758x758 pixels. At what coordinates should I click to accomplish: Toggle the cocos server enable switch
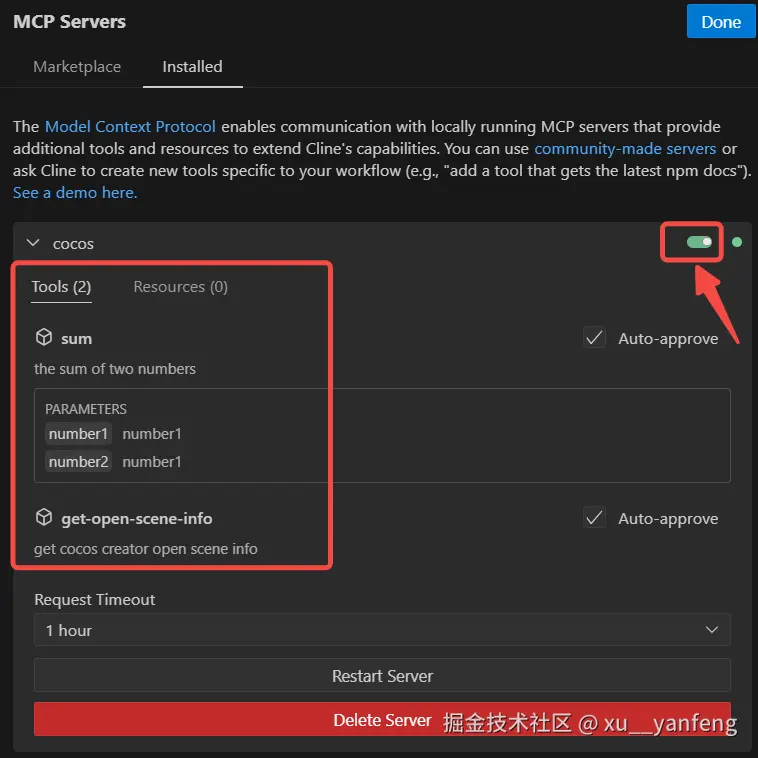(699, 242)
